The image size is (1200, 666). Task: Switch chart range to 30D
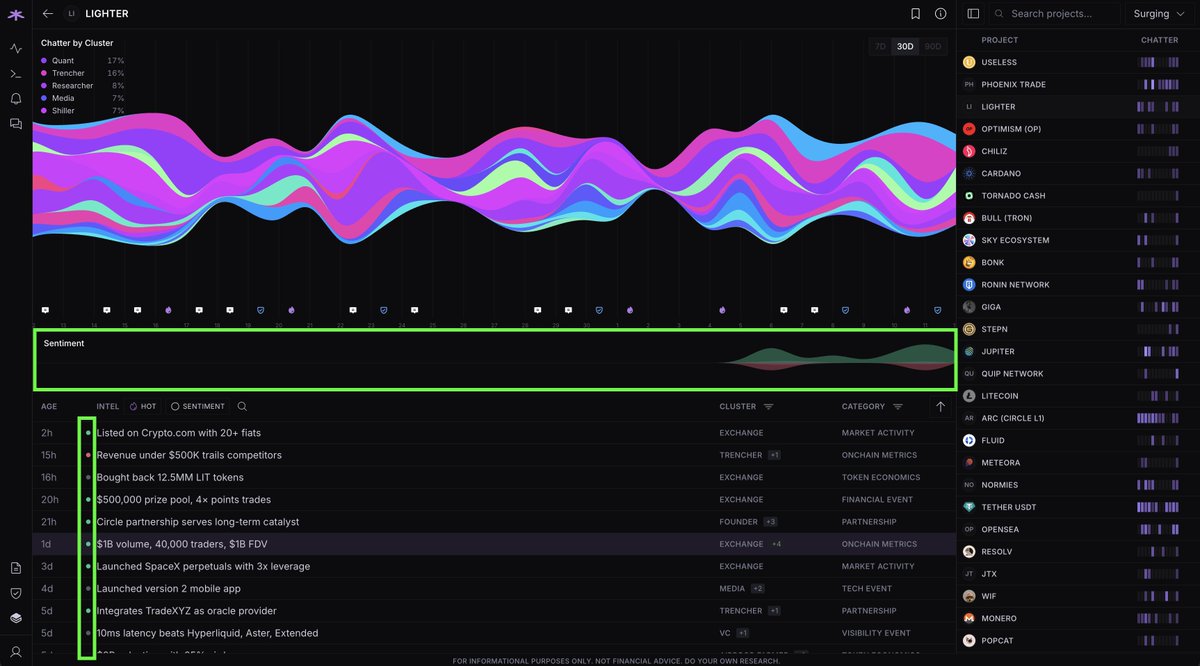click(x=905, y=47)
